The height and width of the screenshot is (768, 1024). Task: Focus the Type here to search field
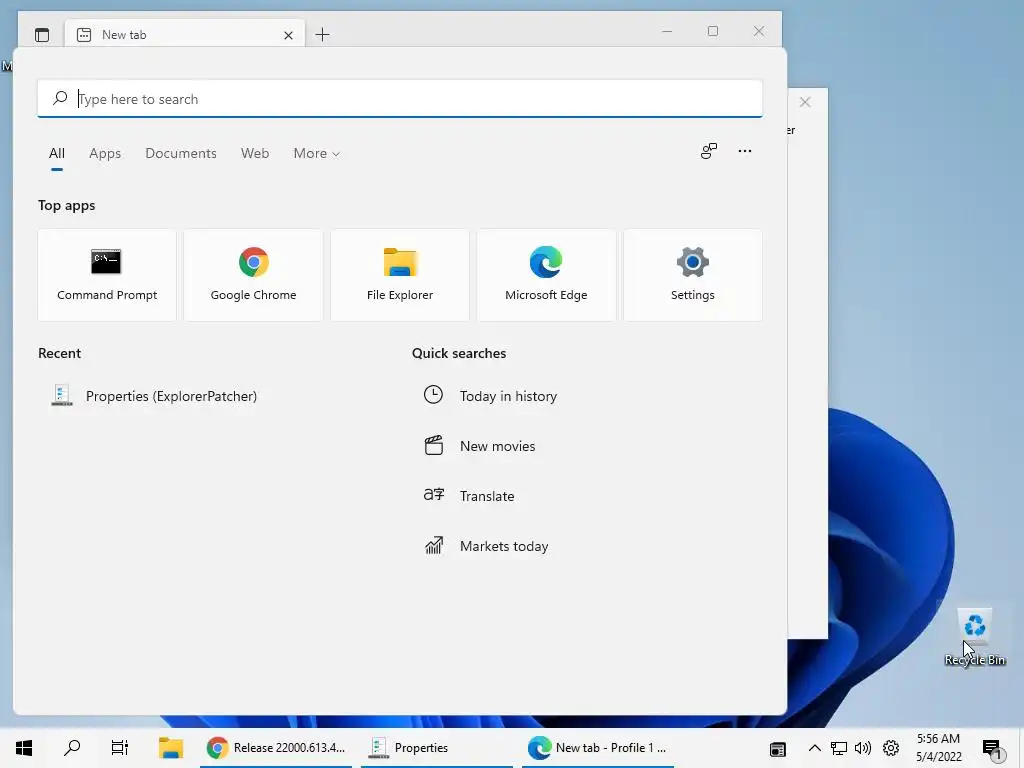pyautogui.click(x=400, y=99)
